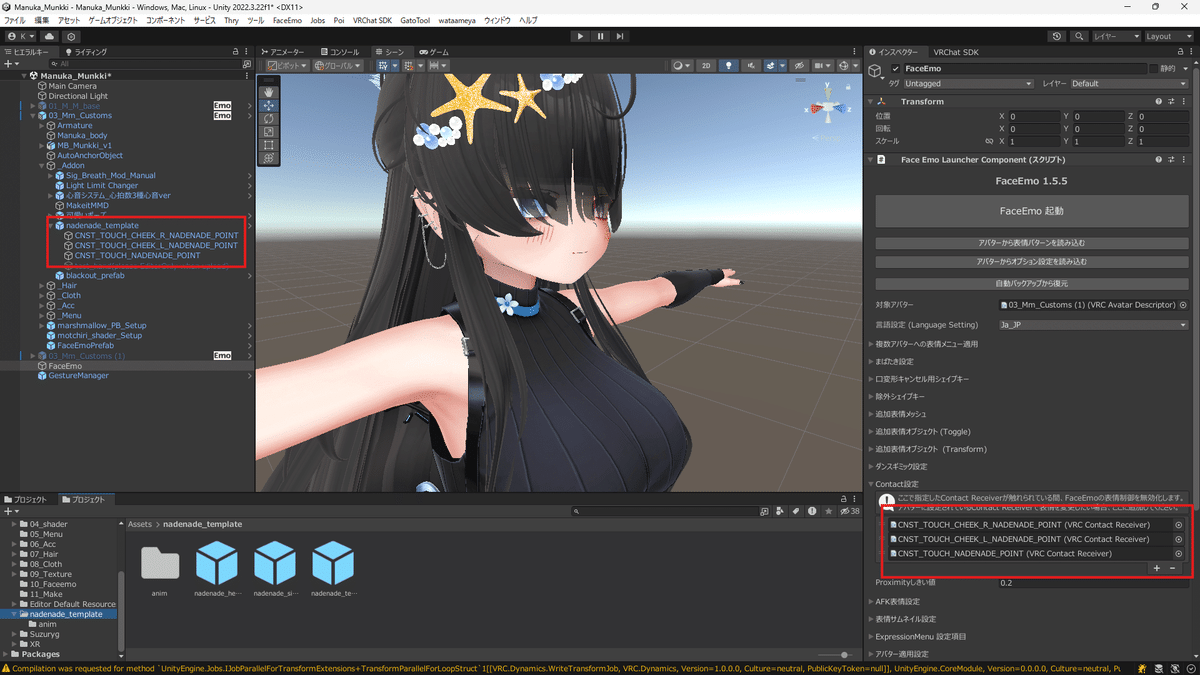
Task: Click アバターからオプション設定を読み込む button
Action: click(x=1031, y=261)
